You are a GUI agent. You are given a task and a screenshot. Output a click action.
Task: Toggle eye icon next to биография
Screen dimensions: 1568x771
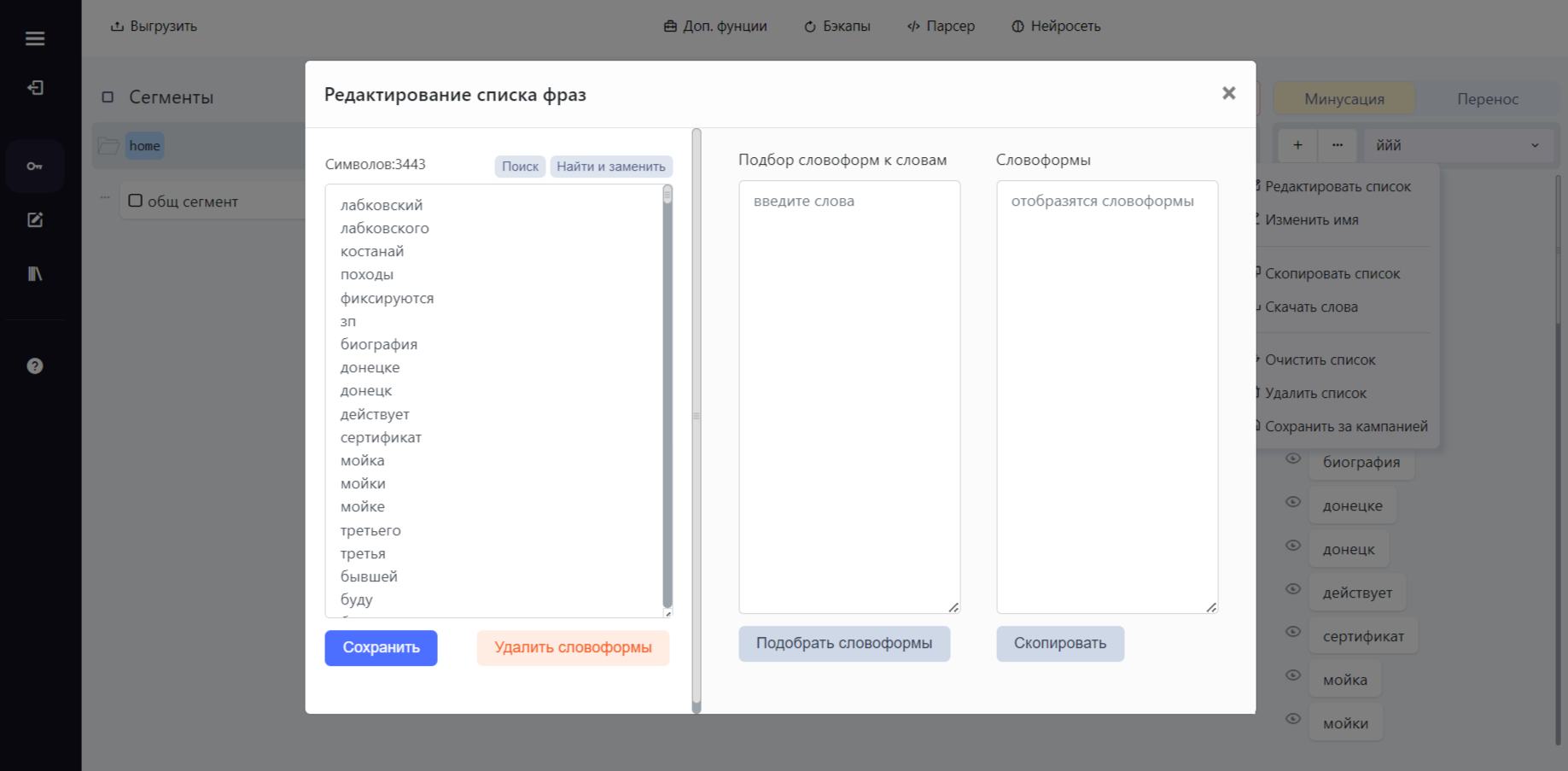click(x=1293, y=459)
